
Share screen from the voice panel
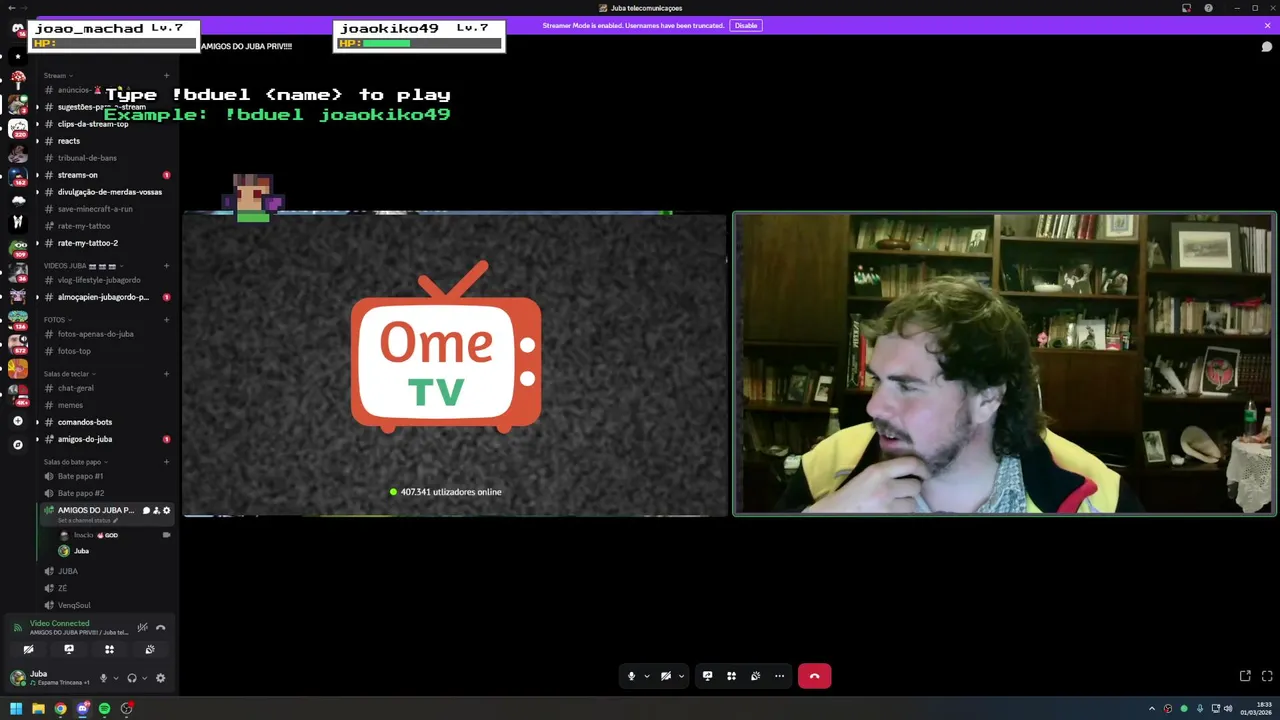tap(69, 649)
